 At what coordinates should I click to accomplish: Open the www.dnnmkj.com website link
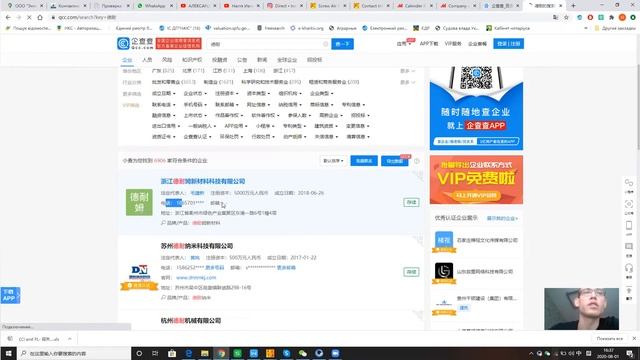coord(196,278)
